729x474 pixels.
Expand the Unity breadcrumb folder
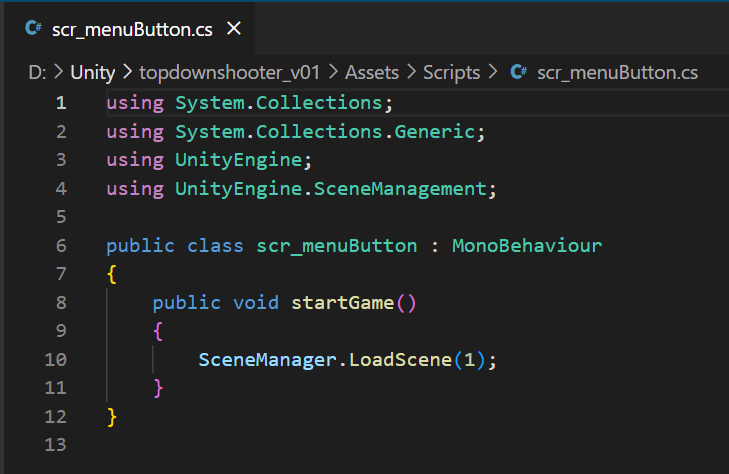click(93, 72)
